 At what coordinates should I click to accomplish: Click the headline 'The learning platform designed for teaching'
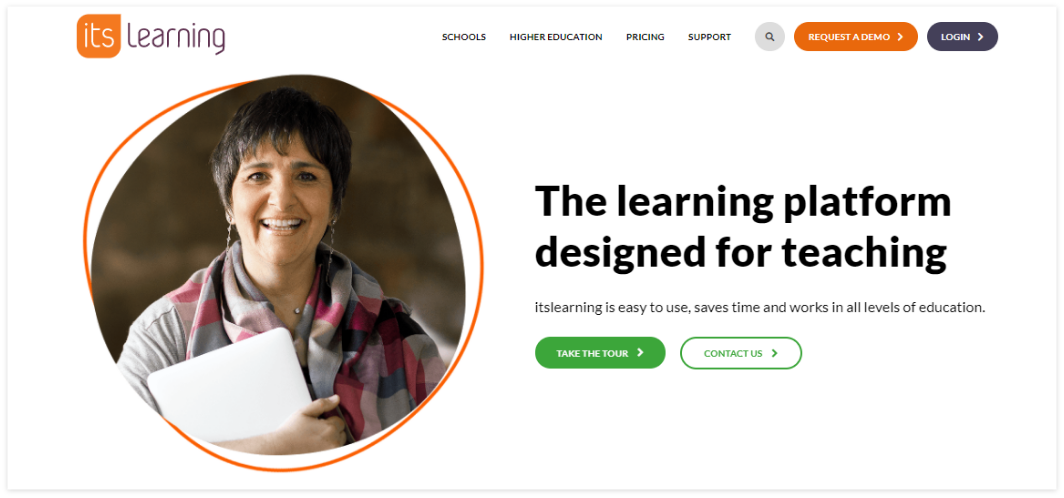743,227
